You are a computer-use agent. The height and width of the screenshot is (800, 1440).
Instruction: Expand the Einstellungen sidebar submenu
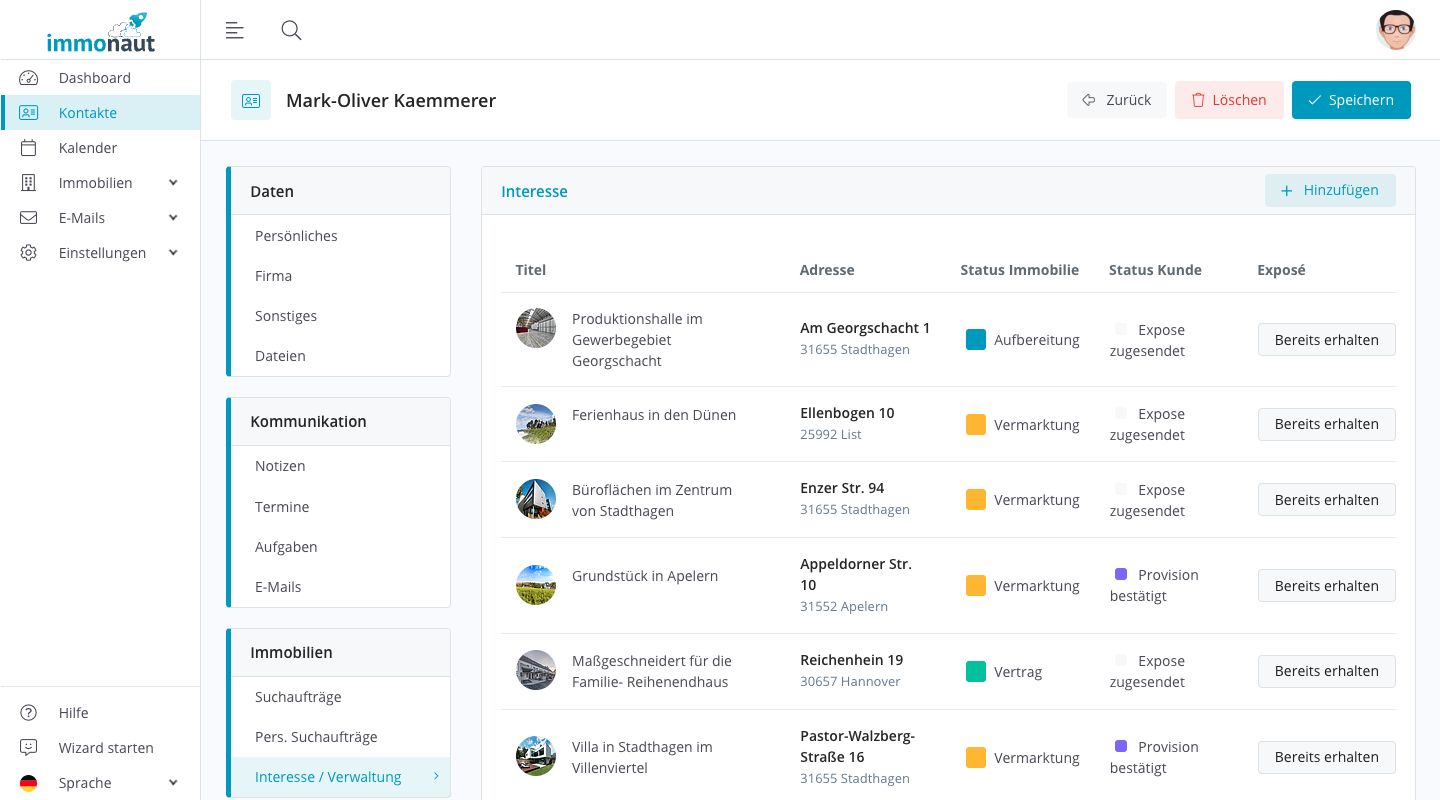[x=173, y=253]
